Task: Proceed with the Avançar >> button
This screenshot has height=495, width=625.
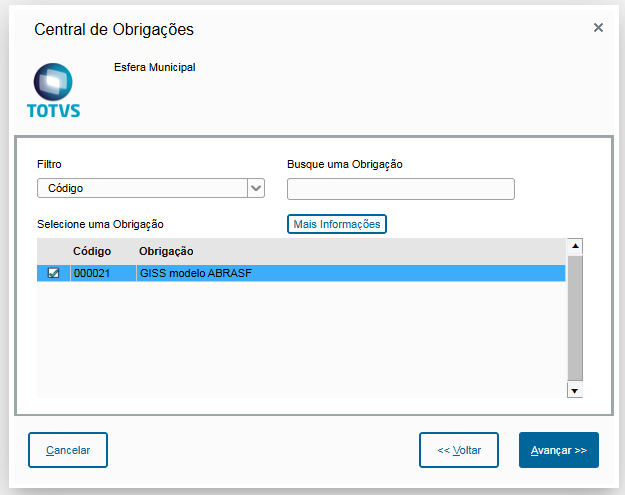Action: 558,450
